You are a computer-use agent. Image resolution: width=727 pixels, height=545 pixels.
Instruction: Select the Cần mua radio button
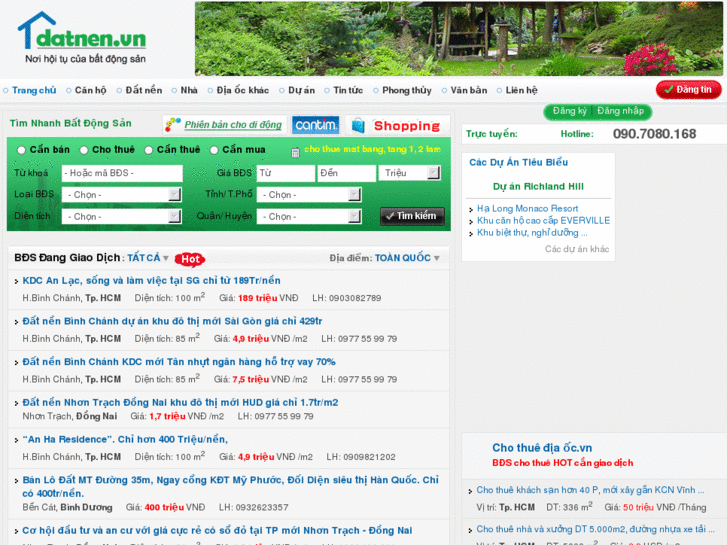[214, 150]
